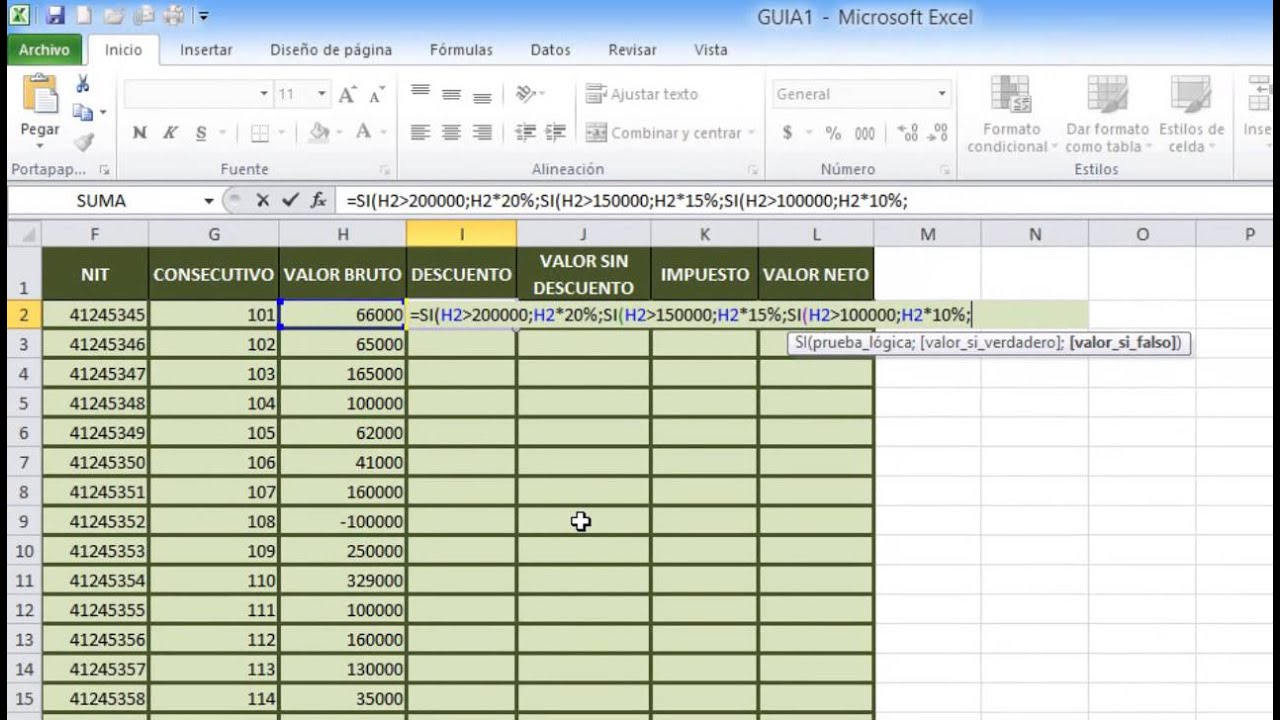Save the workbook from the quick access toolbar
The width and height of the screenshot is (1280, 720).
(x=55, y=16)
